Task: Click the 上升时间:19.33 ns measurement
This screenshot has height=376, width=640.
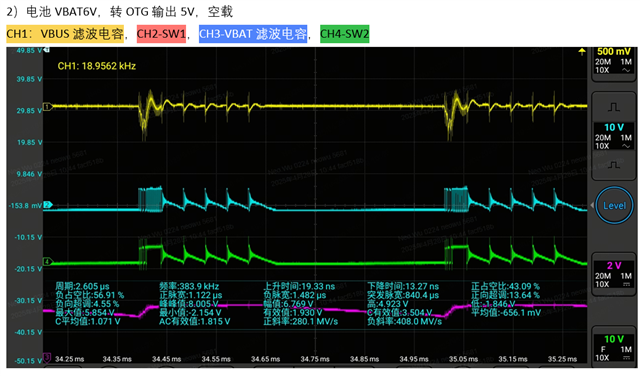Action: point(299,286)
